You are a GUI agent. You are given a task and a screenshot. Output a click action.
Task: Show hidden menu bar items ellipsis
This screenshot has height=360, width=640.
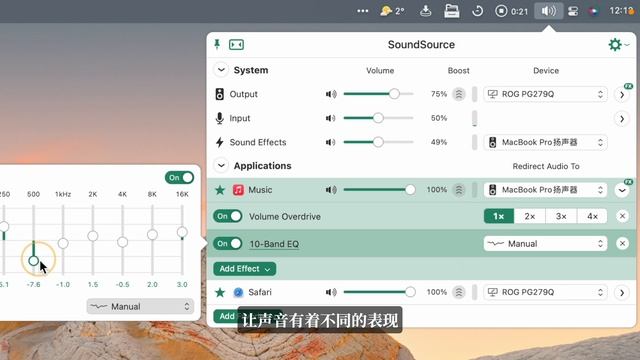click(362, 11)
